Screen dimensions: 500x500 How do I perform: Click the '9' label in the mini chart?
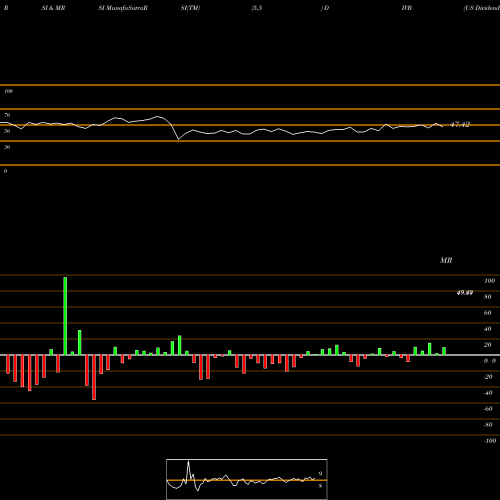click(x=320, y=473)
